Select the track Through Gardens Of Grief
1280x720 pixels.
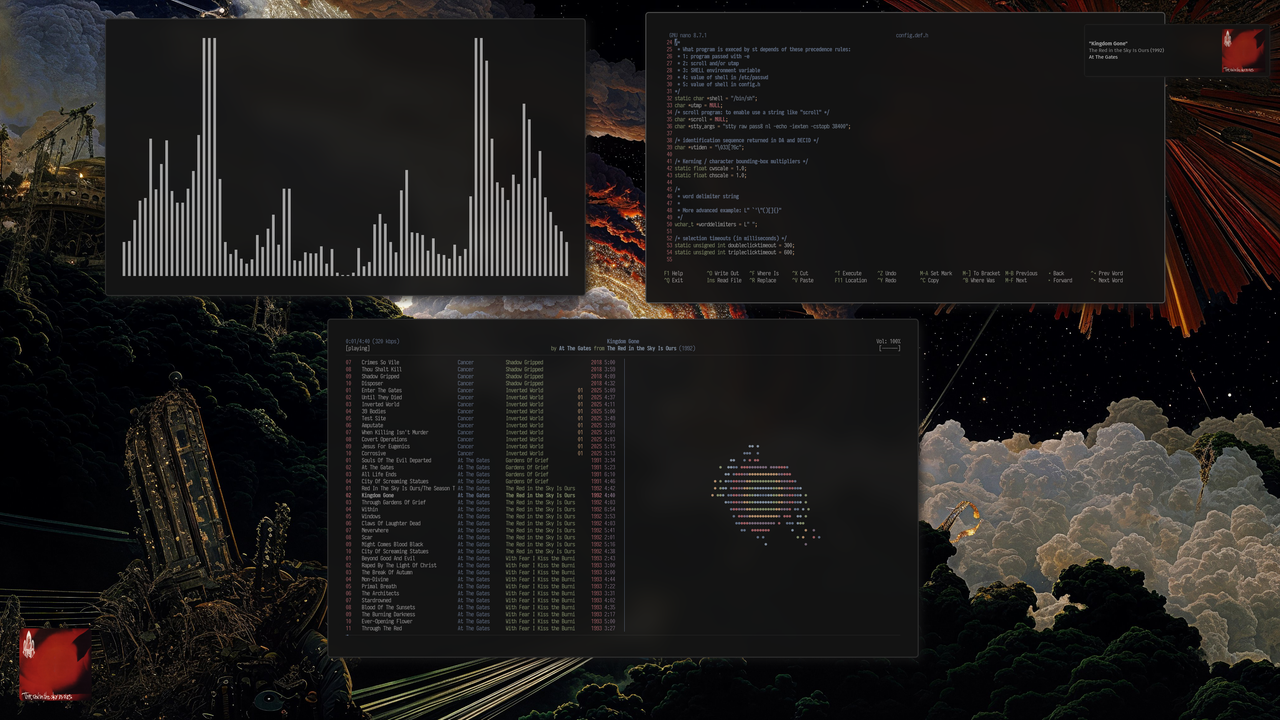[x=480, y=502]
